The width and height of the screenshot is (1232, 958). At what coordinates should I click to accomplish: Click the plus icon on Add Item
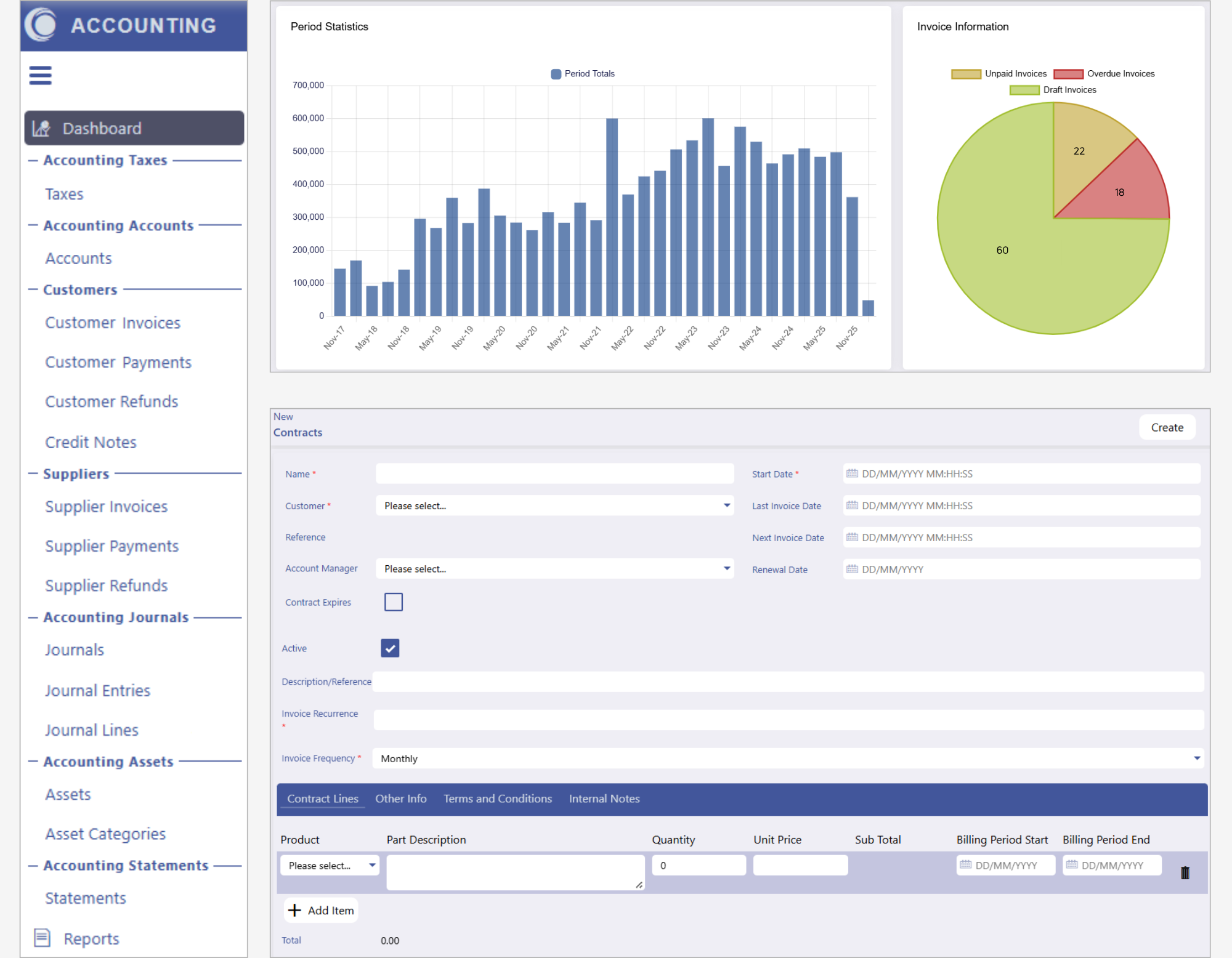(x=295, y=910)
